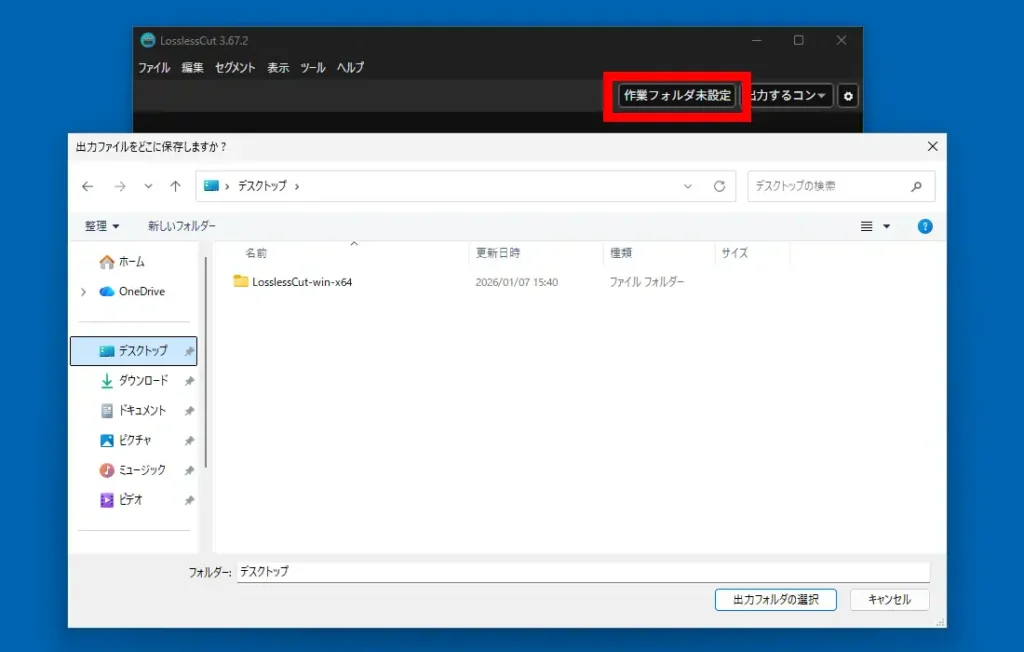
Task: Expand the OneDrive tree entry
Action: point(84,291)
